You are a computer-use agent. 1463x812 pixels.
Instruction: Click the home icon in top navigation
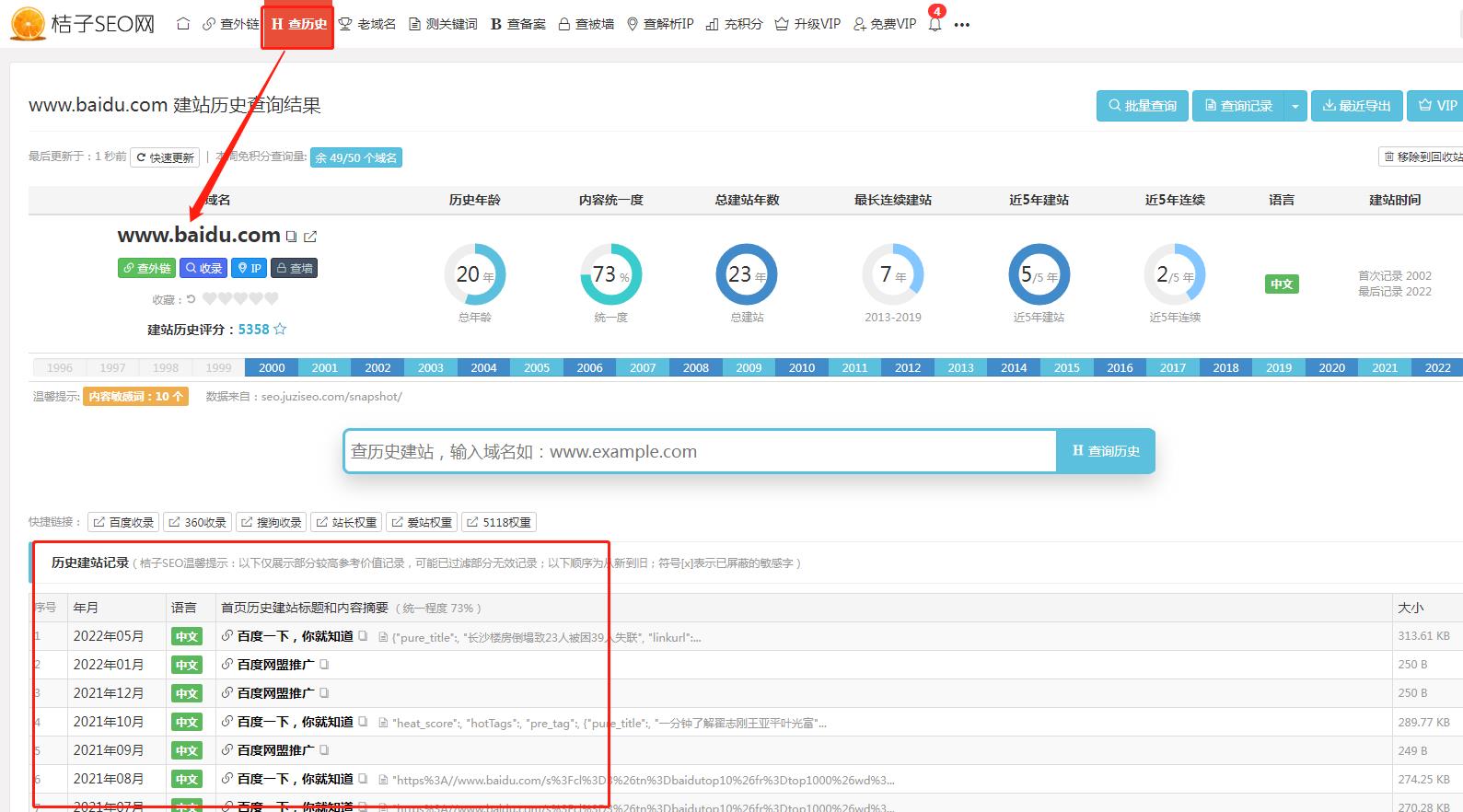pyautogui.click(x=183, y=24)
